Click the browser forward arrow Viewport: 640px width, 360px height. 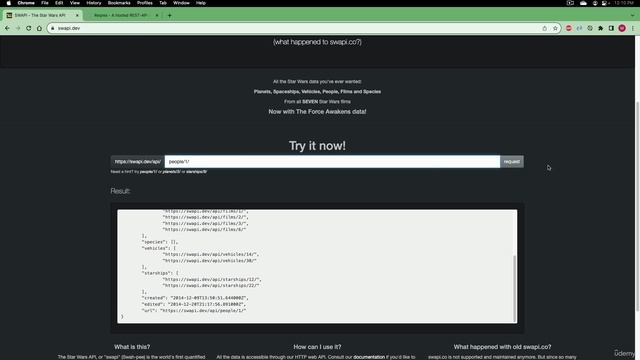(18, 28)
